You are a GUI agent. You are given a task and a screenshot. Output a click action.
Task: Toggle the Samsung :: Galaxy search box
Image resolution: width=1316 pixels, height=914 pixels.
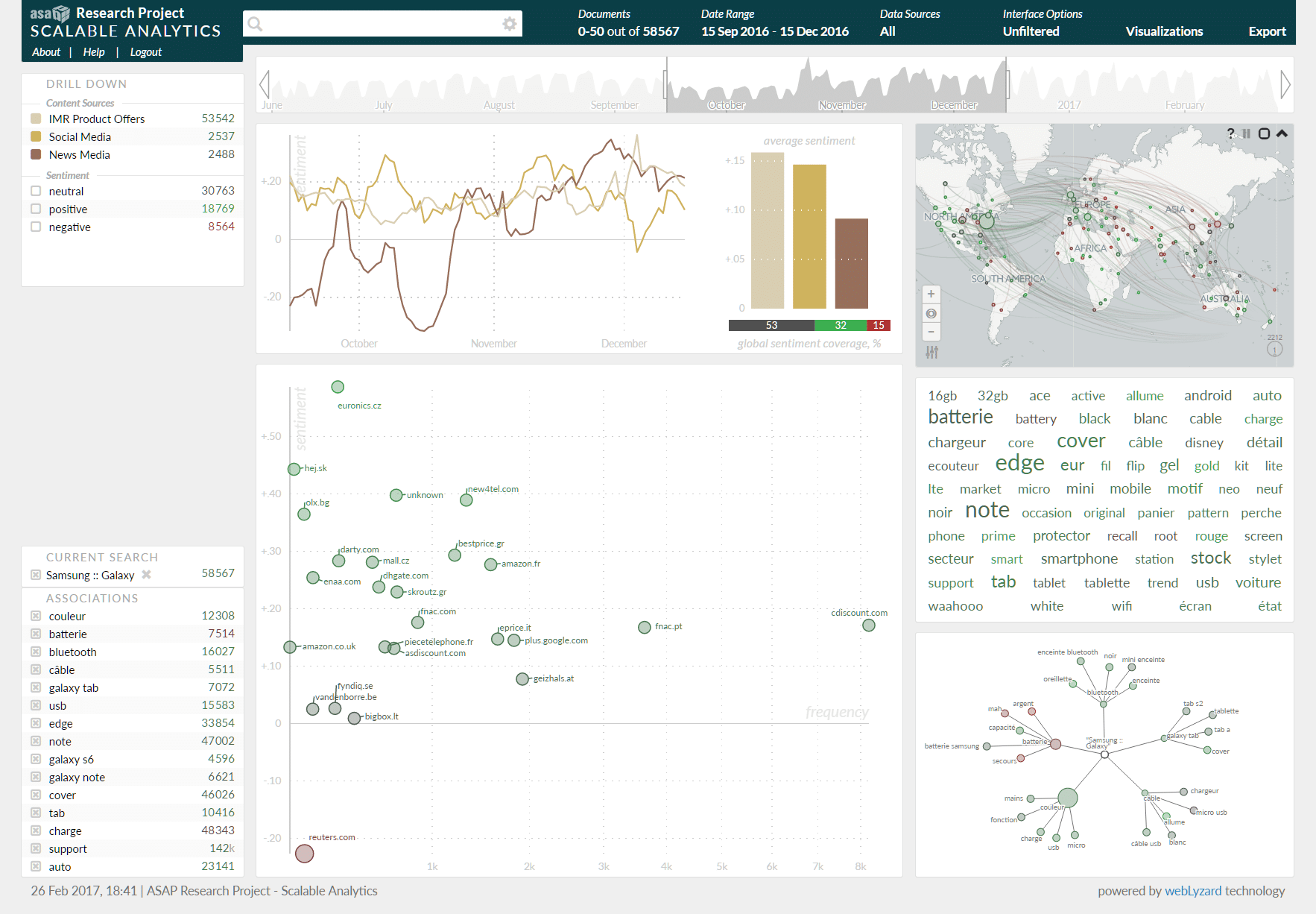coord(36,574)
